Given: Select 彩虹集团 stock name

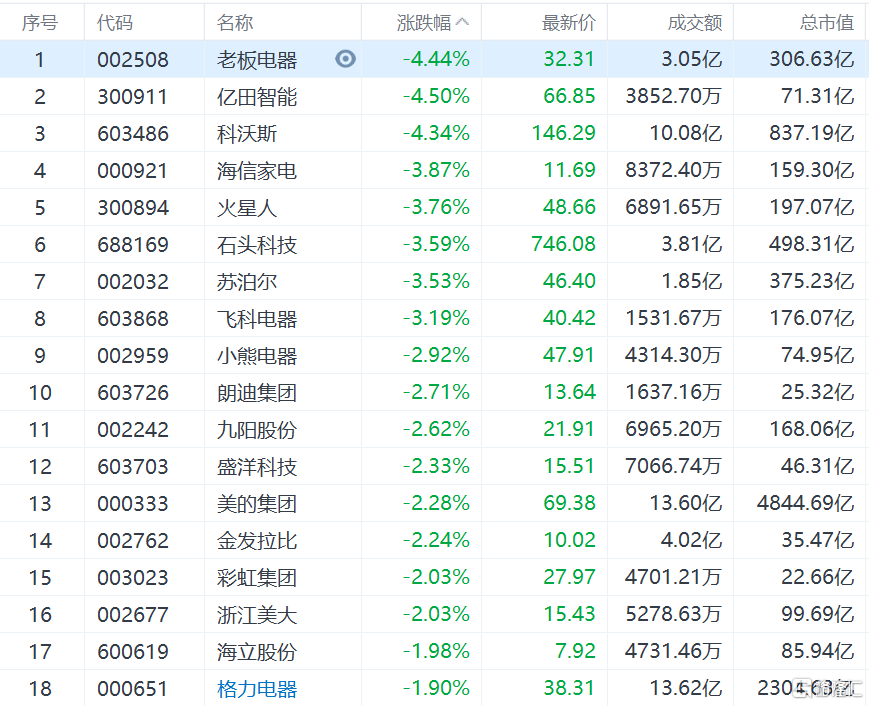Looking at the screenshot, I should click(x=257, y=578).
